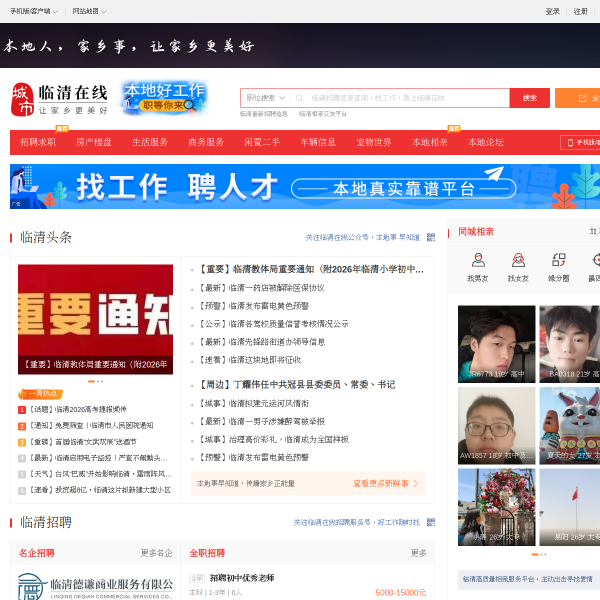Open job listing 招聘初中优秀老师
600x600 pixels.
[242, 578]
